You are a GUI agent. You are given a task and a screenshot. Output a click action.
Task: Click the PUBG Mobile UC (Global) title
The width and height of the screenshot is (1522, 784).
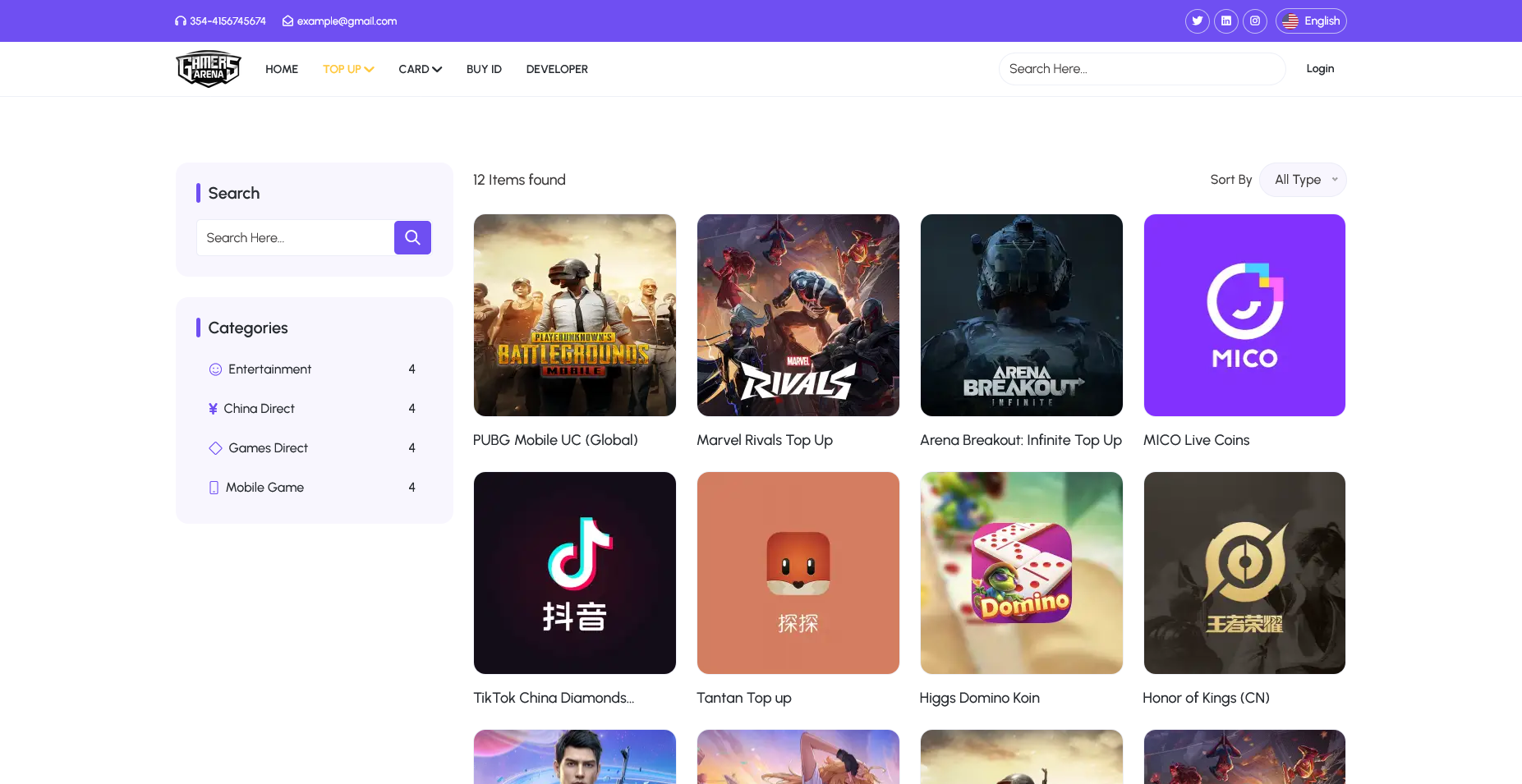[555, 440]
